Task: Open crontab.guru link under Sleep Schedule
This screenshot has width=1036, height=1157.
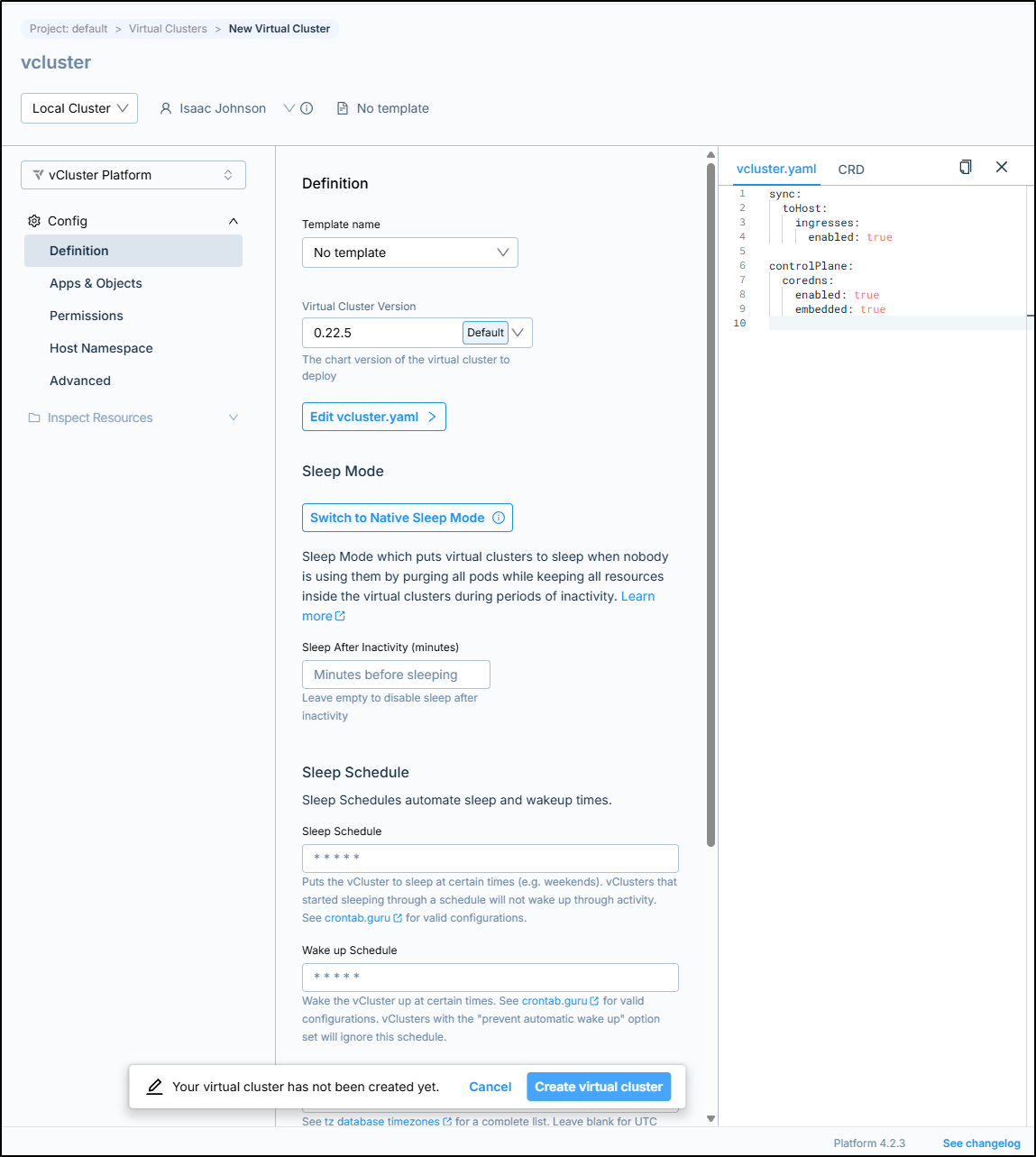Action: point(363,918)
